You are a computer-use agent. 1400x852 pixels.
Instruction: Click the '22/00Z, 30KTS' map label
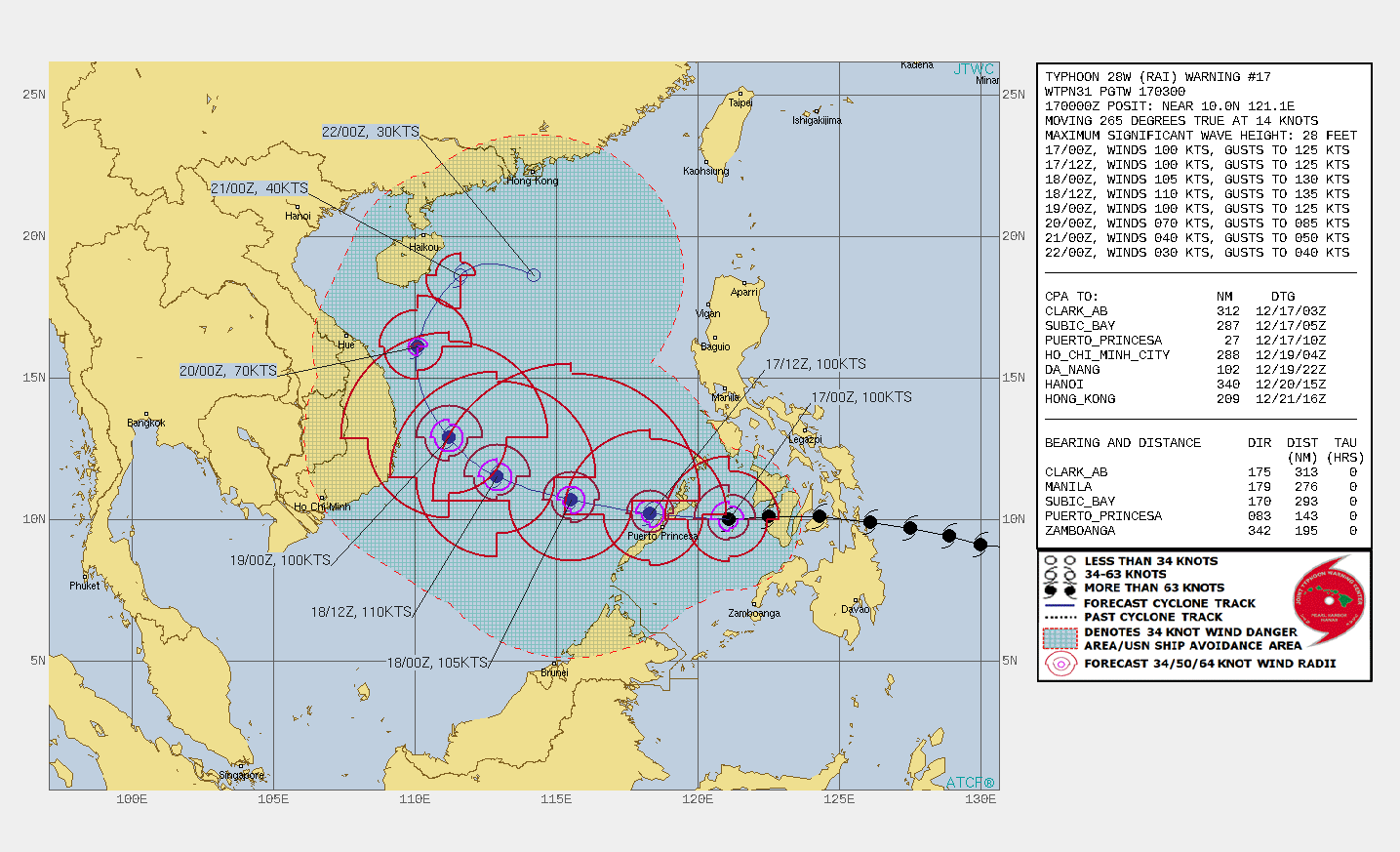tap(371, 132)
